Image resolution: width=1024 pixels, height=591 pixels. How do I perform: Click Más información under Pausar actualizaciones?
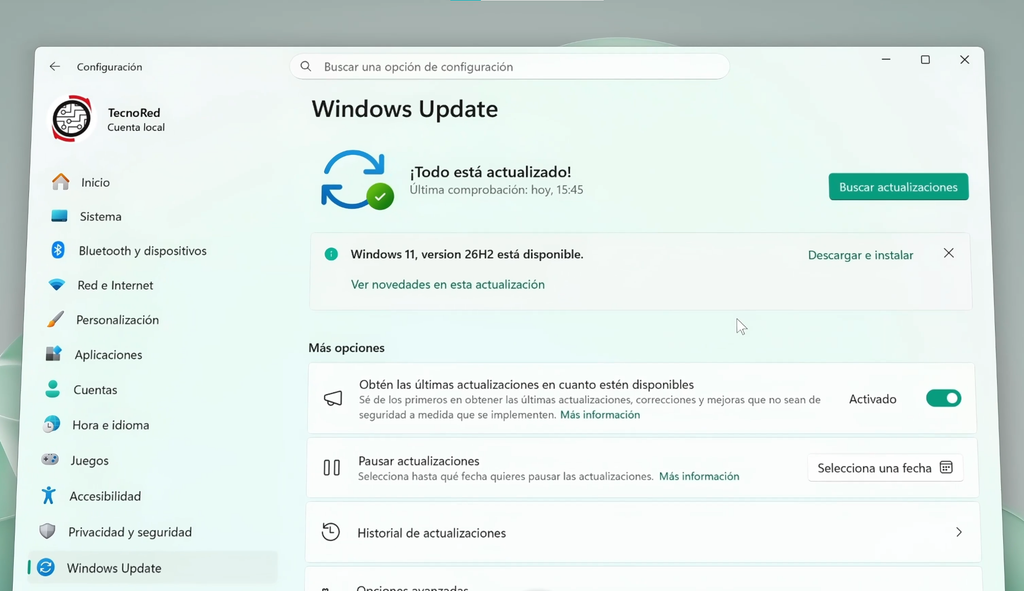click(699, 476)
